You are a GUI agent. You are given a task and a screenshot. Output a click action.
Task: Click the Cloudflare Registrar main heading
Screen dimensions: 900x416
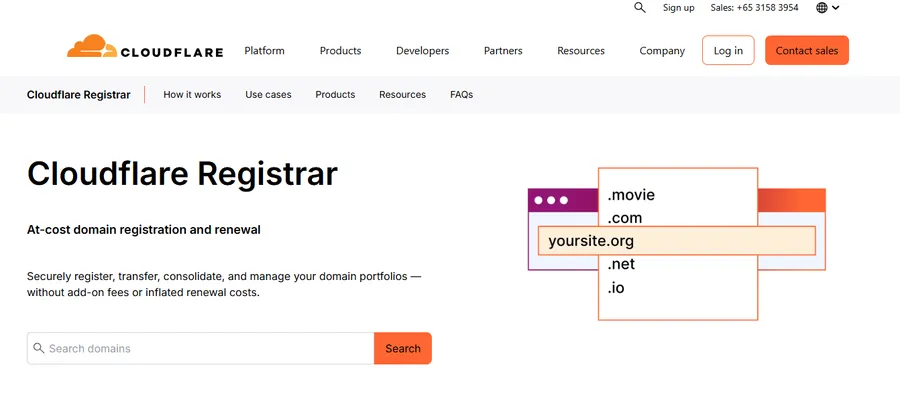pos(183,173)
